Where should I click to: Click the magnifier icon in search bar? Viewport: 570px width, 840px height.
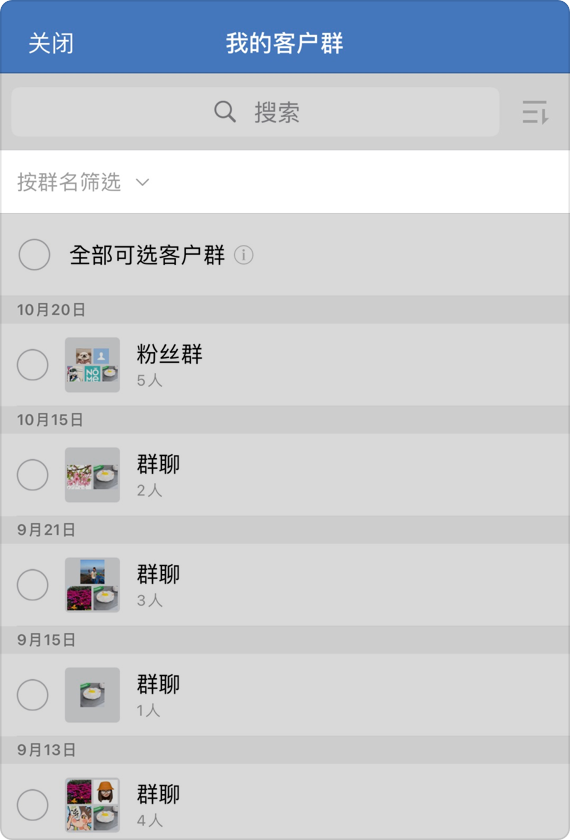[x=225, y=112]
